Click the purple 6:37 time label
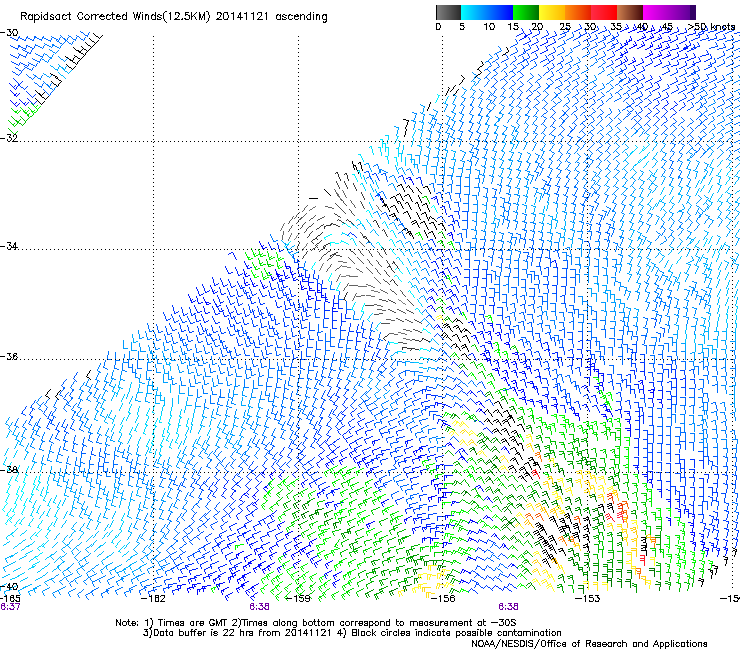The height and width of the screenshot is (650, 740). pyautogui.click(x=10, y=607)
